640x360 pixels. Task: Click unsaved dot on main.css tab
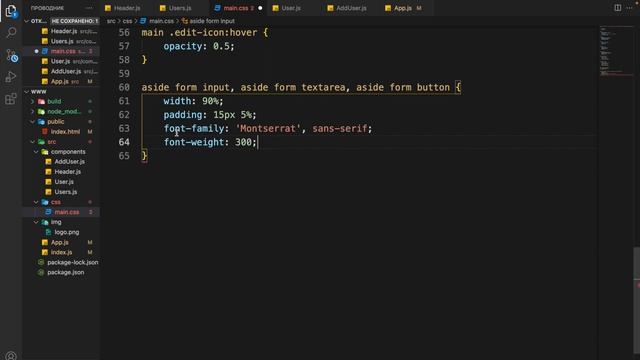click(x=260, y=8)
